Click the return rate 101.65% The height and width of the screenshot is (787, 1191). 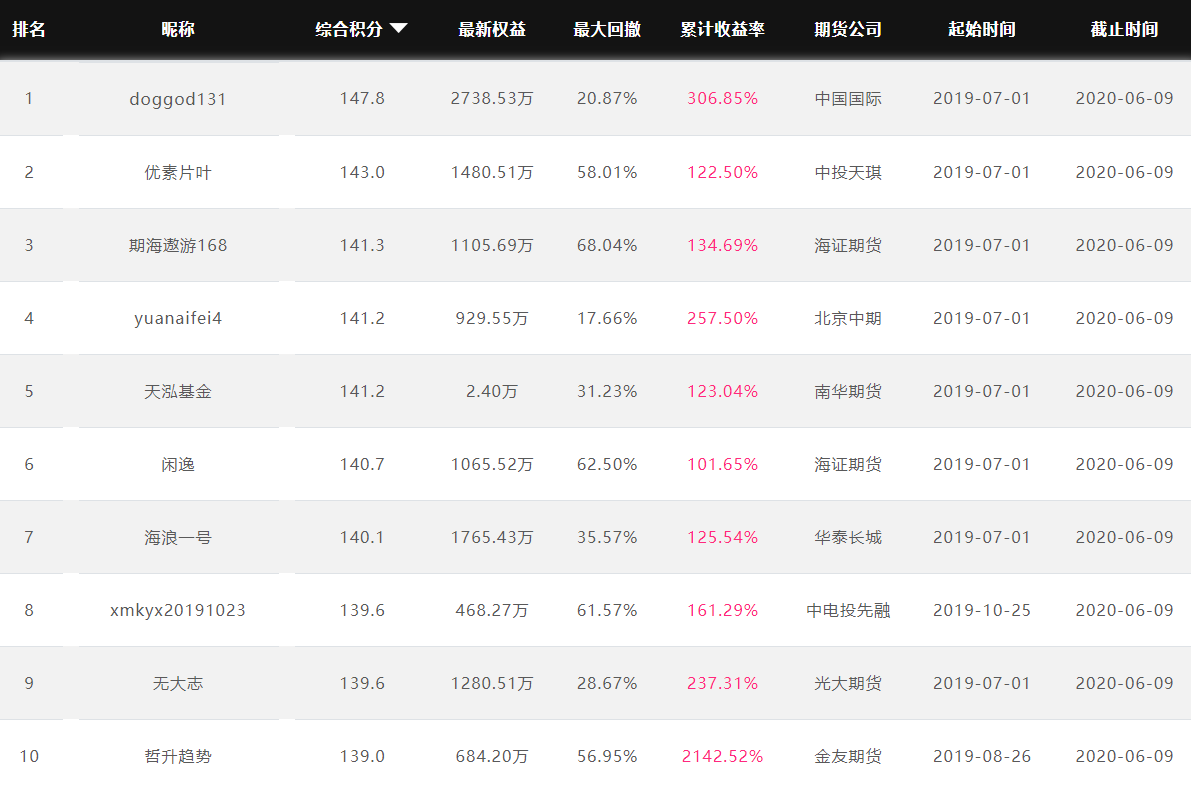coord(722,464)
